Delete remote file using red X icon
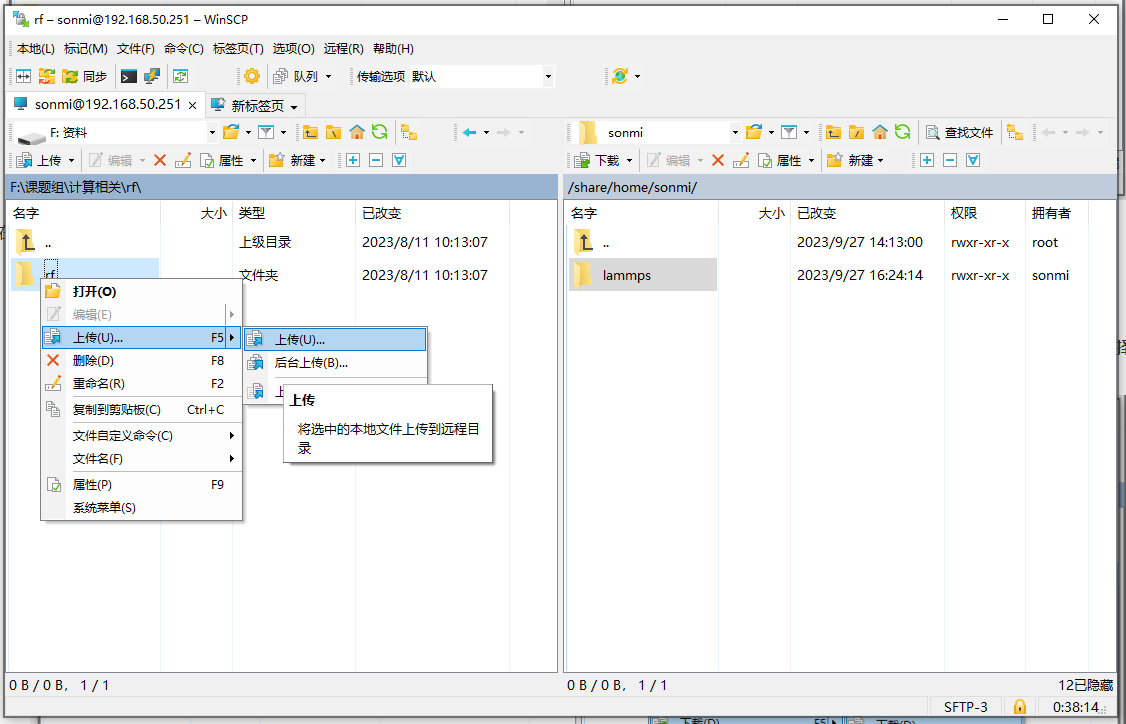The width and height of the screenshot is (1126, 724). 718,160
